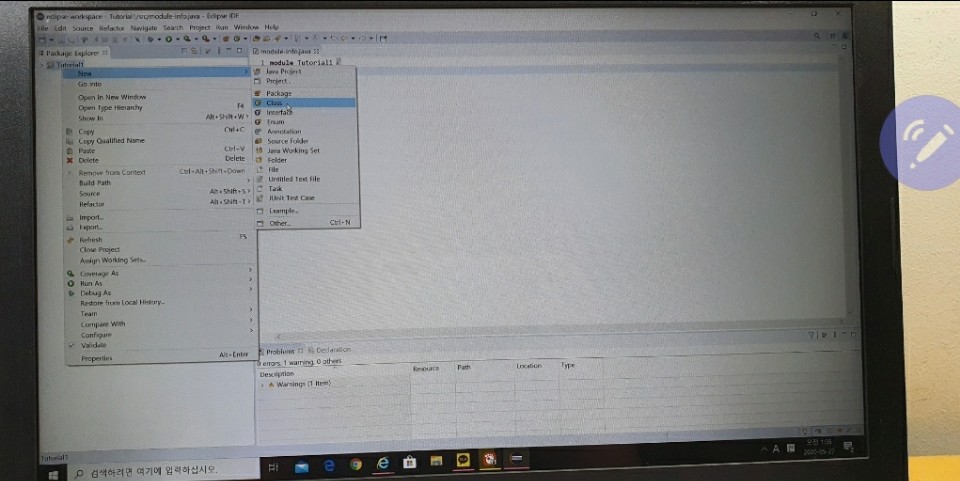Click the Copy icon in context menu
Viewport: 960px width, 481px height.
pos(70,132)
